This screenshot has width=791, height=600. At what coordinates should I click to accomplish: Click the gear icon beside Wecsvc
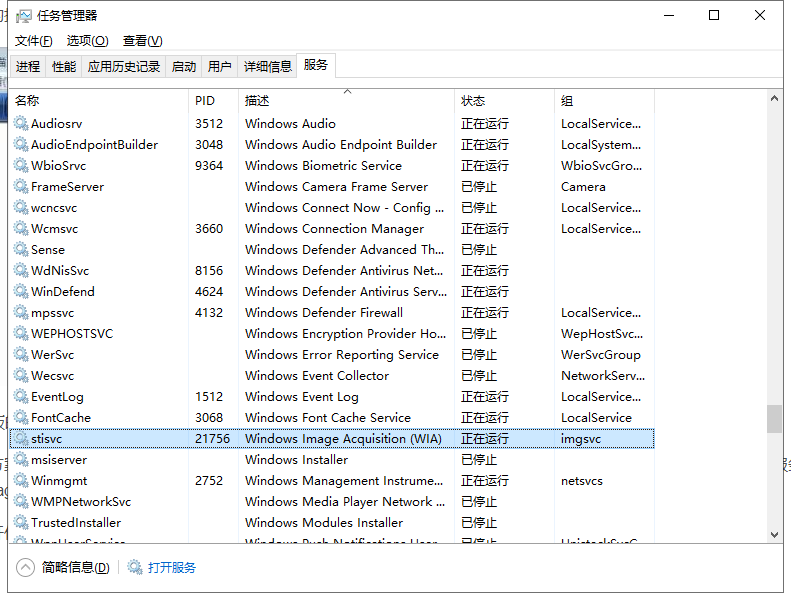point(21,375)
